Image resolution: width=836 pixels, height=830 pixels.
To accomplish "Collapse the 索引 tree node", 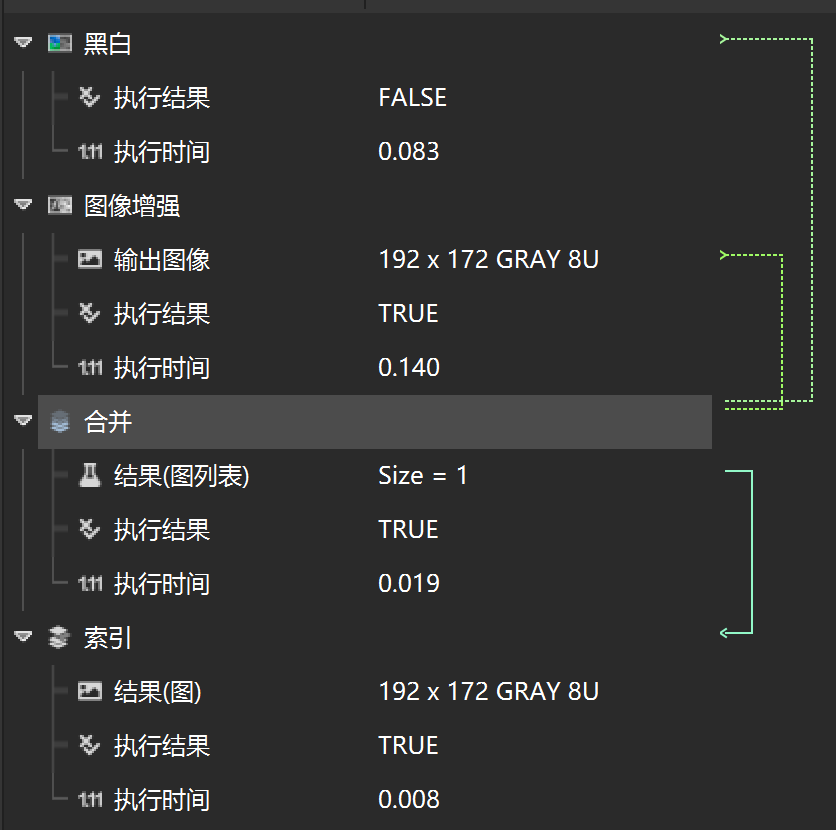I will pos(24,638).
